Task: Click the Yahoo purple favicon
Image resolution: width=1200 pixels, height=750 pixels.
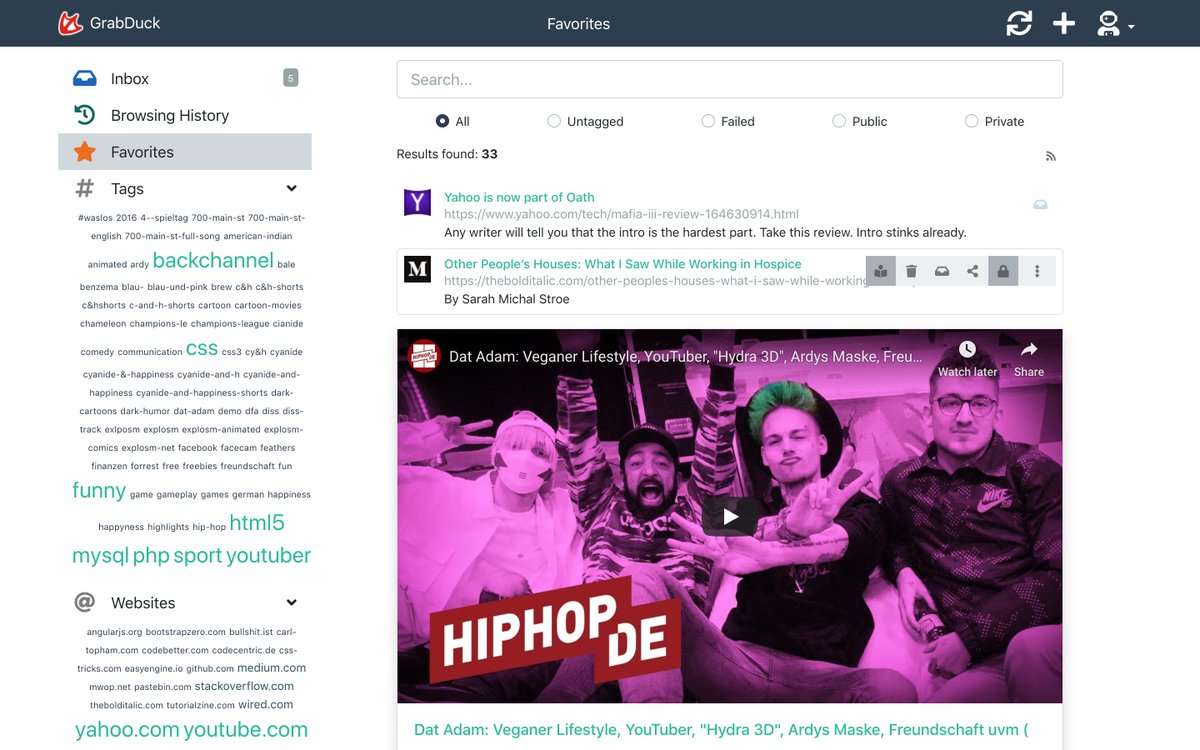Action: tap(417, 202)
